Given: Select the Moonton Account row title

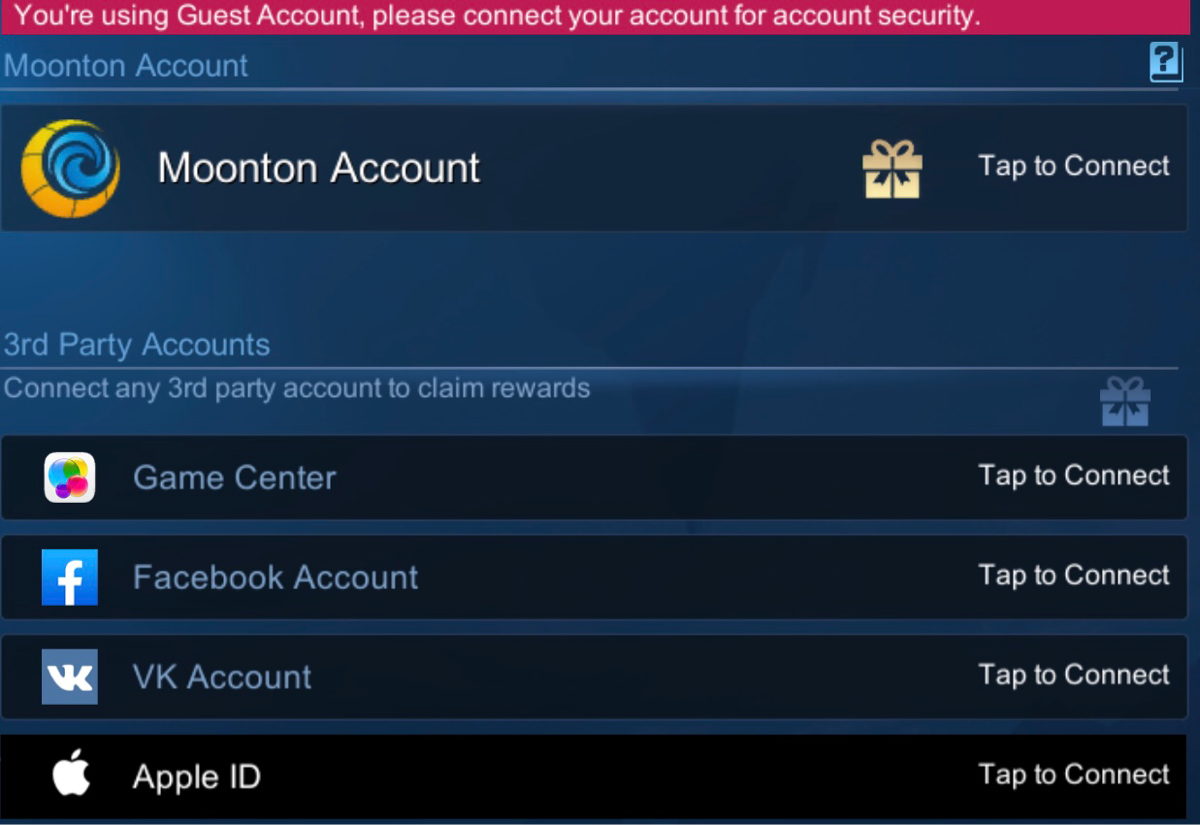Looking at the screenshot, I should [x=319, y=168].
